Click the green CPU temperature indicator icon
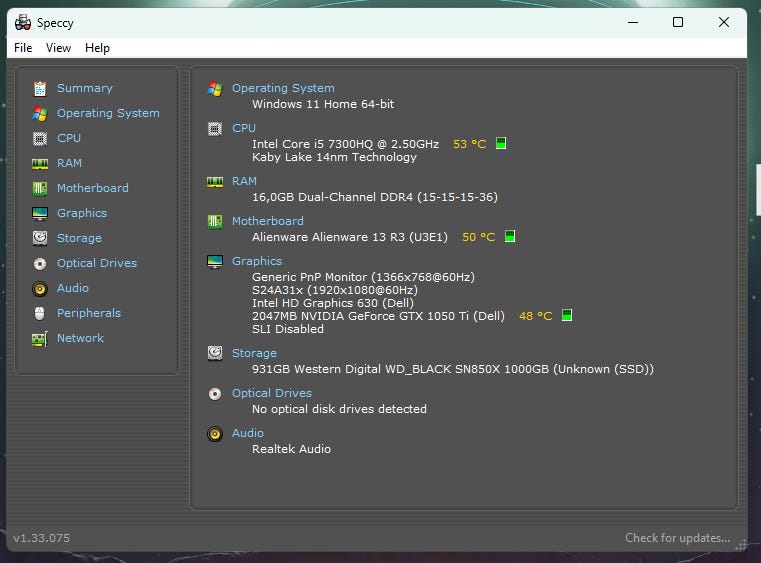The image size is (761, 563). (x=501, y=143)
